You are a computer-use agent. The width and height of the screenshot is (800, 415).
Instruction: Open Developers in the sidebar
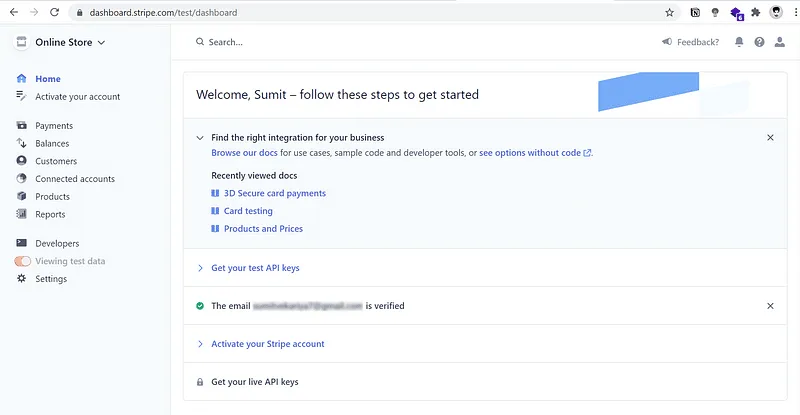click(x=57, y=243)
